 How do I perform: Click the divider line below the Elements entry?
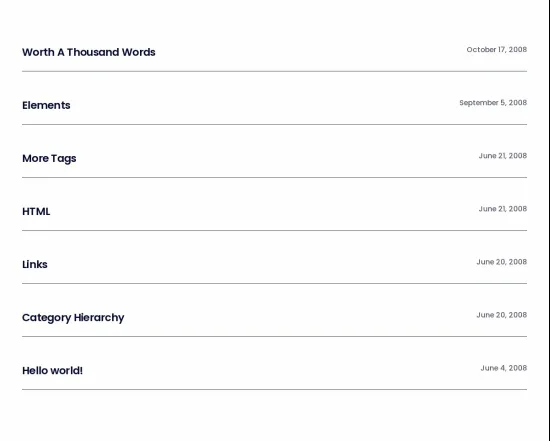275,125
